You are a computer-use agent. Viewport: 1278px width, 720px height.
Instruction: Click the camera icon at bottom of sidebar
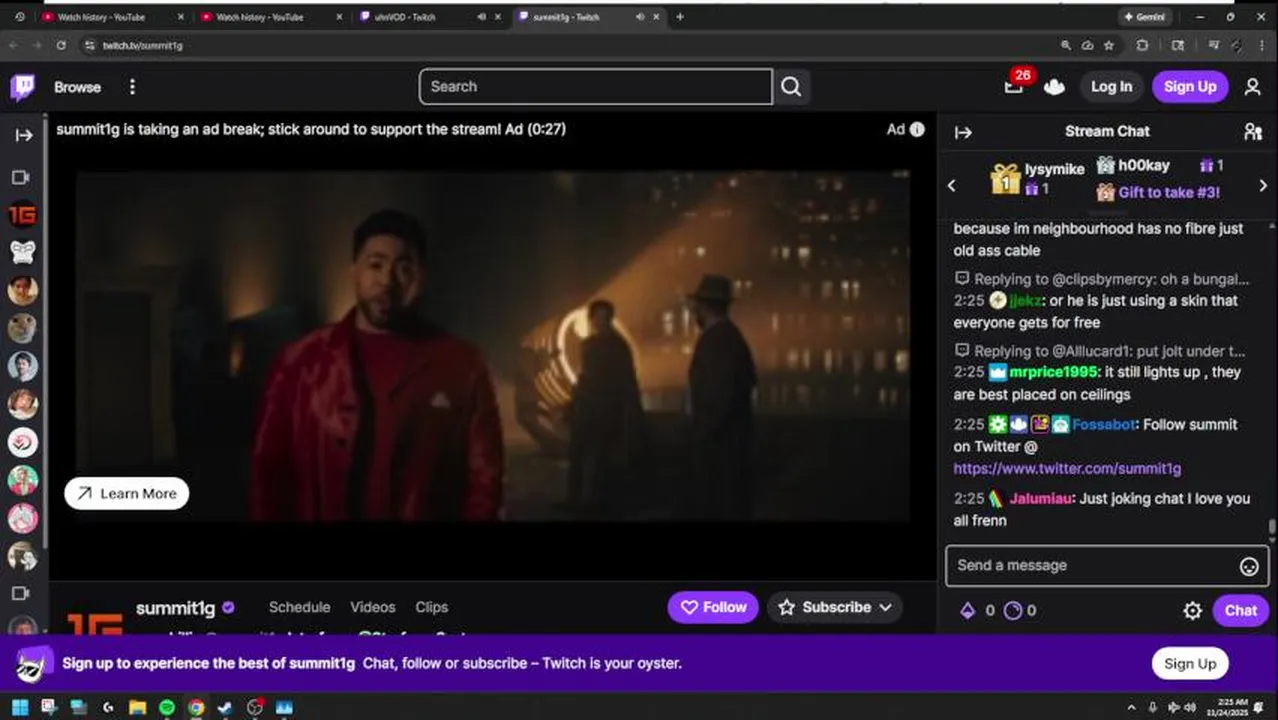click(x=20, y=593)
